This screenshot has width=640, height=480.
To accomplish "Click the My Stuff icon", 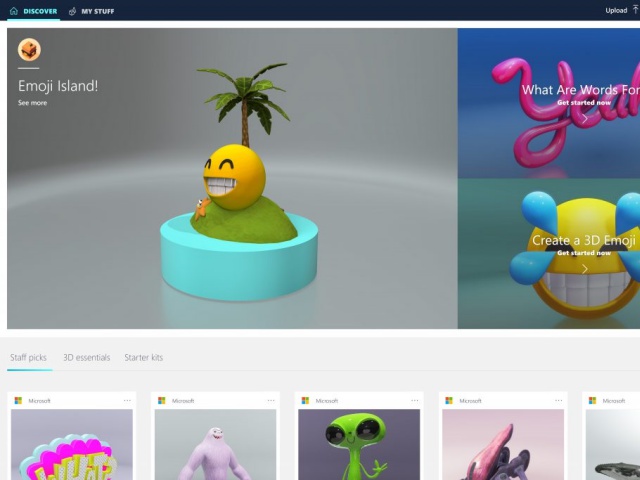I will coord(72,11).
